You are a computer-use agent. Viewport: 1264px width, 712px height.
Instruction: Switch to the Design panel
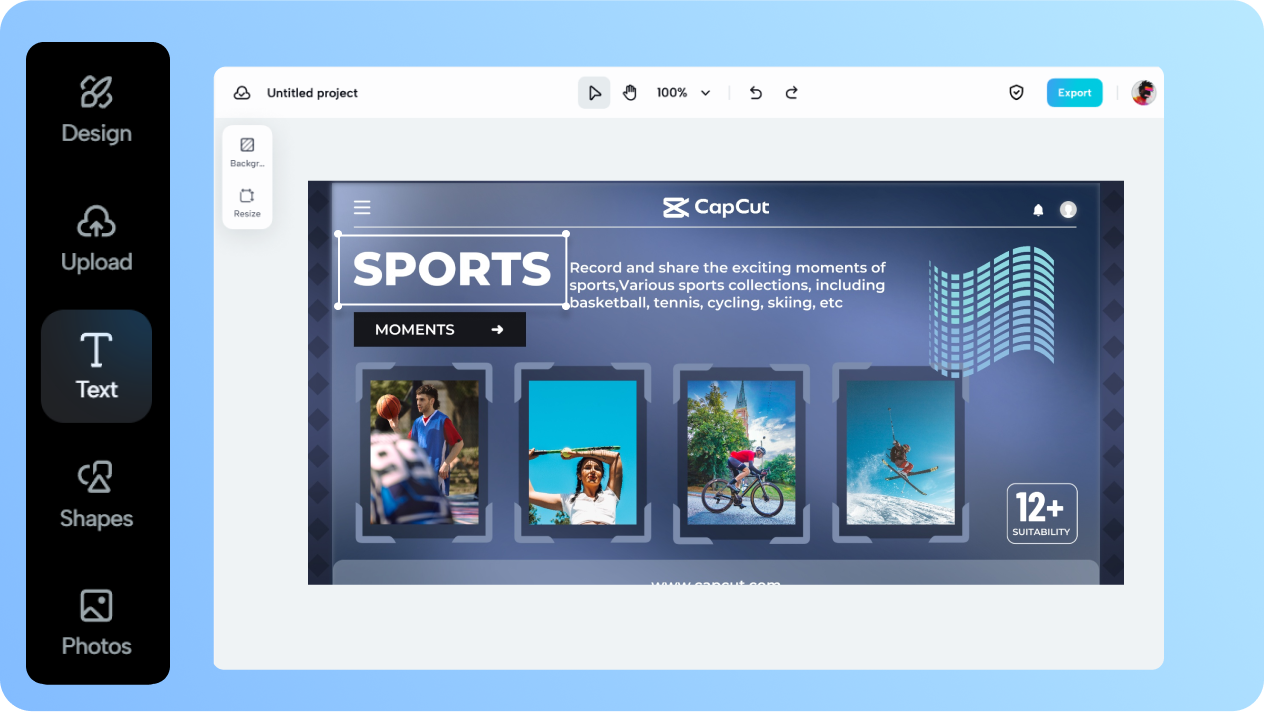coord(96,108)
